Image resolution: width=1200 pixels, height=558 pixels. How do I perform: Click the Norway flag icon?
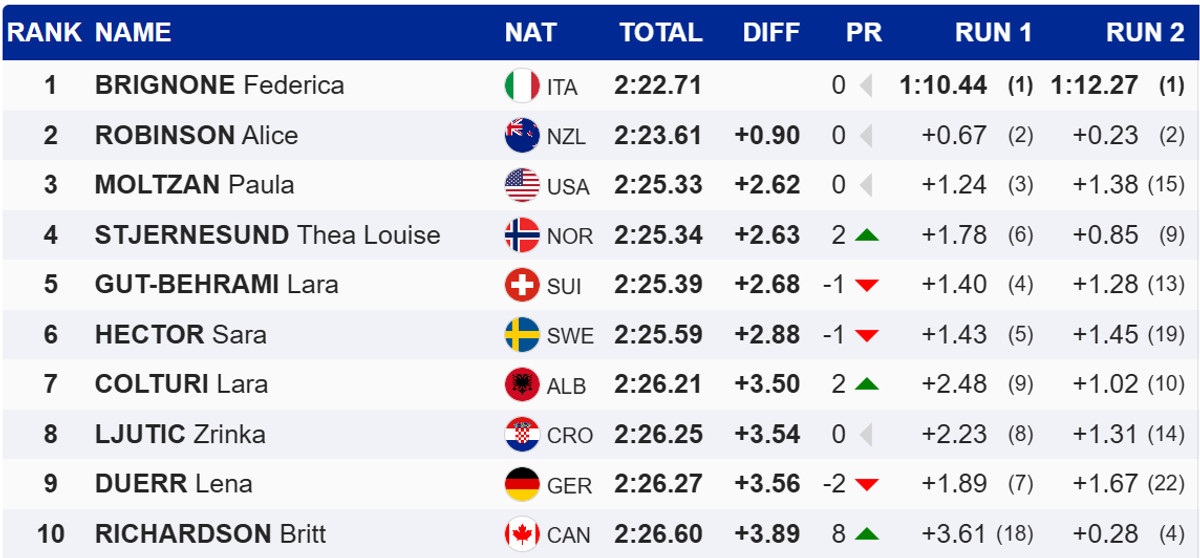coord(522,235)
